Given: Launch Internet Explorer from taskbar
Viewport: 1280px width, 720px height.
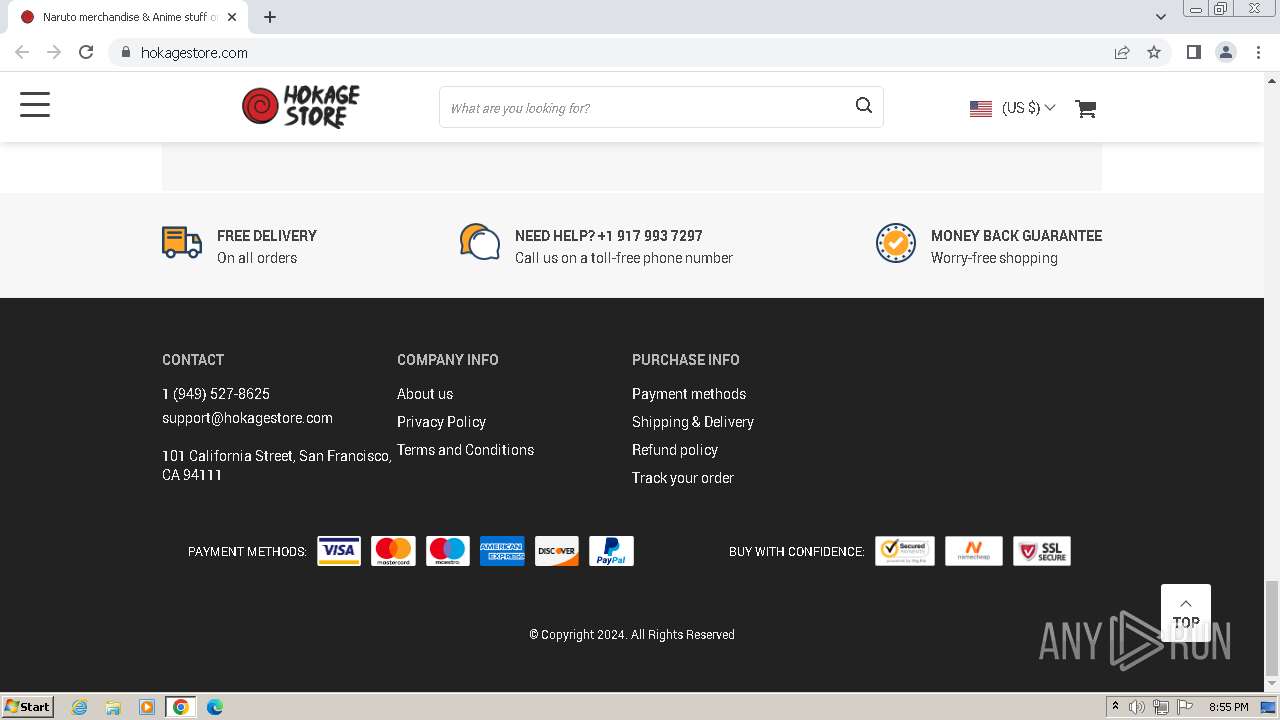Looking at the screenshot, I should click(80, 707).
